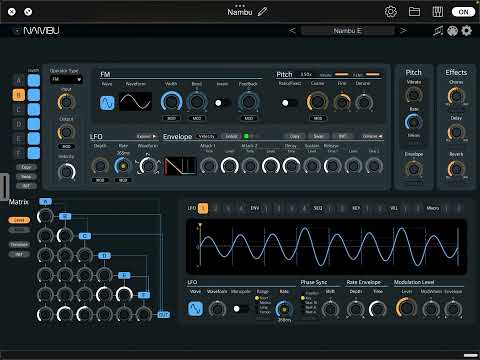This screenshot has height=360, width=480.
Task: Click the Nambu logo menu icon
Action: (x=41, y=31)
